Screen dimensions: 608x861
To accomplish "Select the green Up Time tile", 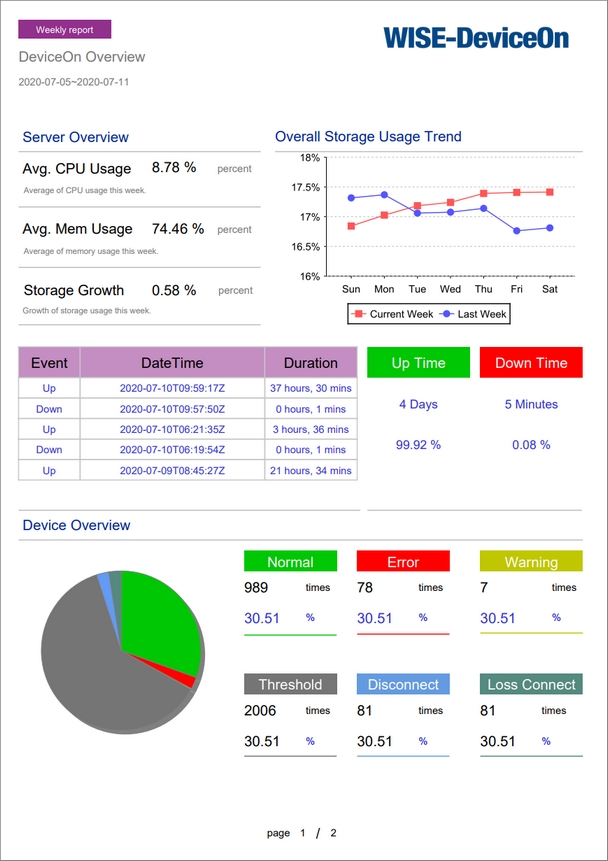I will (x=417, y=363).
